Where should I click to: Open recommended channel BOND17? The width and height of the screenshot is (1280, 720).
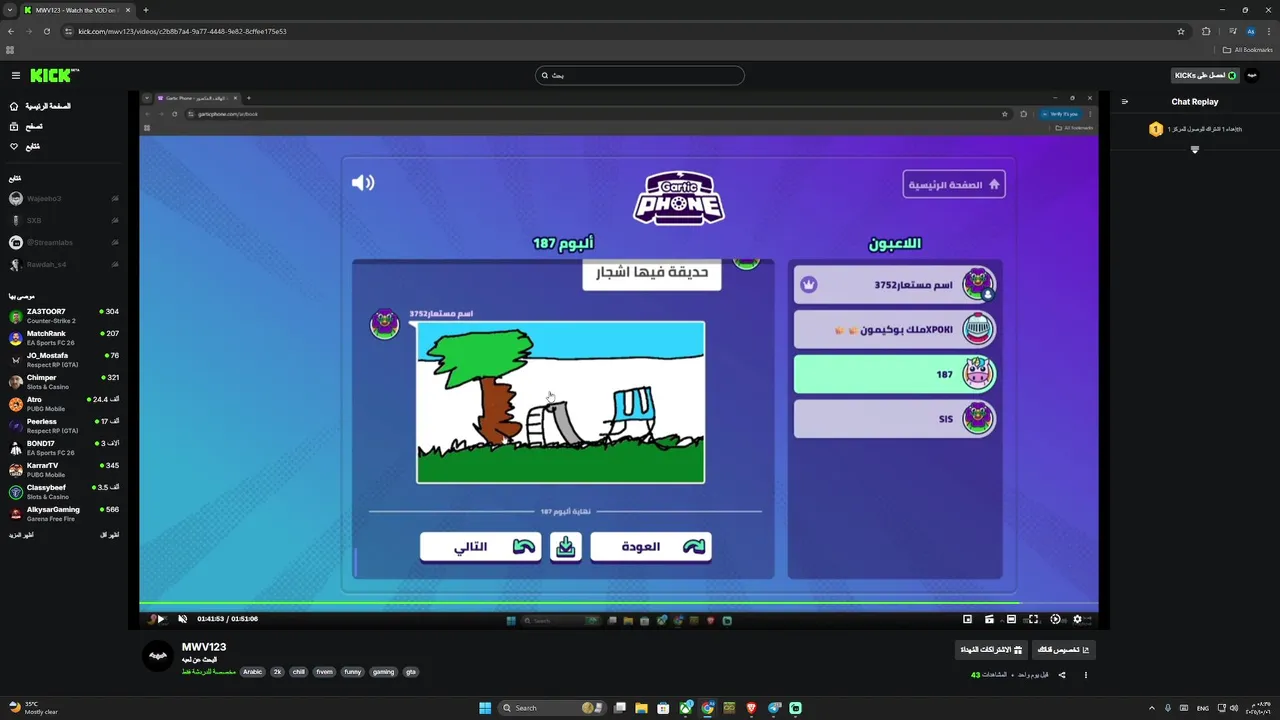pos(64,448)
